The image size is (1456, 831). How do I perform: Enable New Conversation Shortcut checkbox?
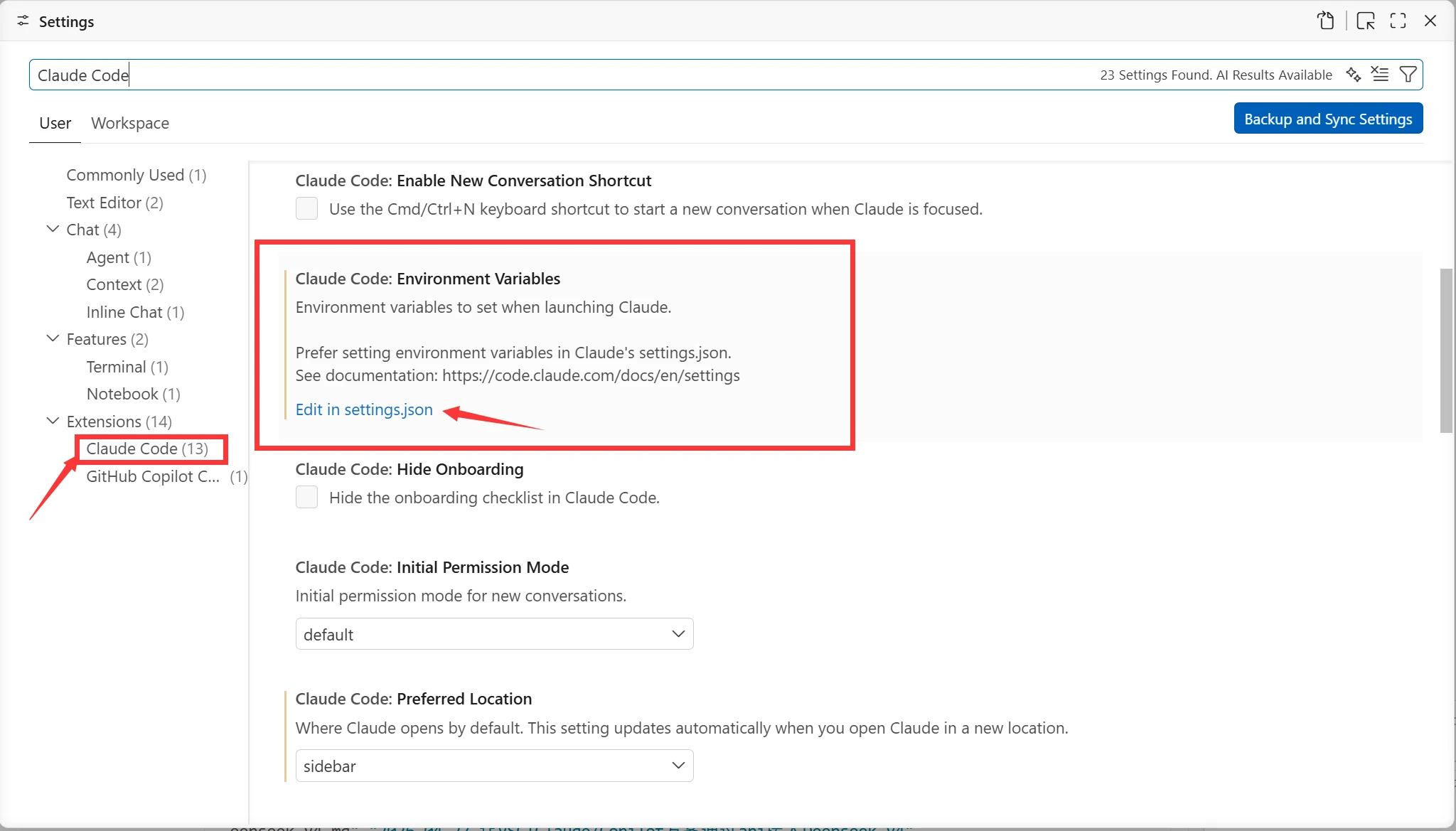click(x=306, y=208)
